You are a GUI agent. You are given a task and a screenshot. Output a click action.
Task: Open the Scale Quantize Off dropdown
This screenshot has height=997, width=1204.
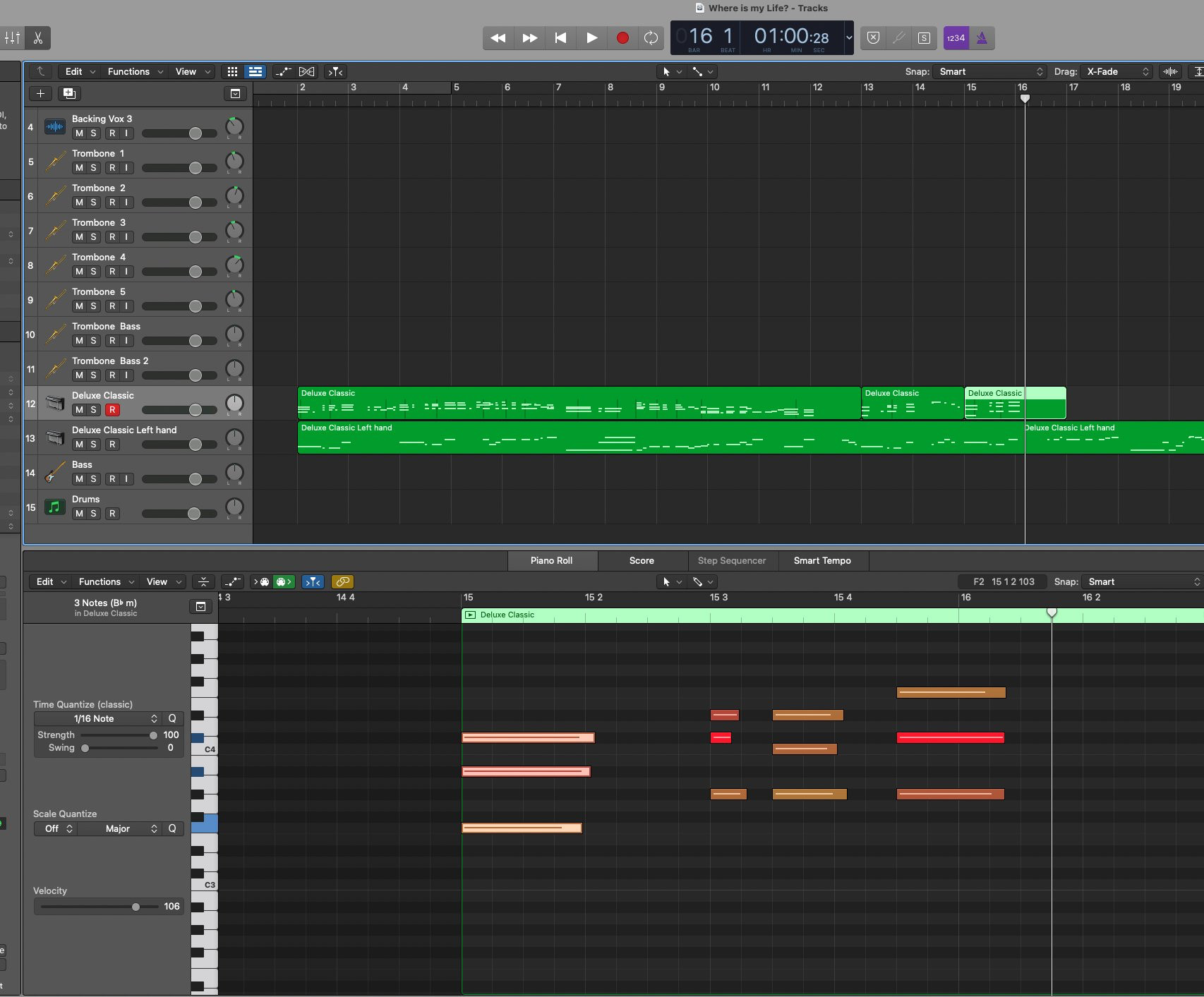point(56,828)
